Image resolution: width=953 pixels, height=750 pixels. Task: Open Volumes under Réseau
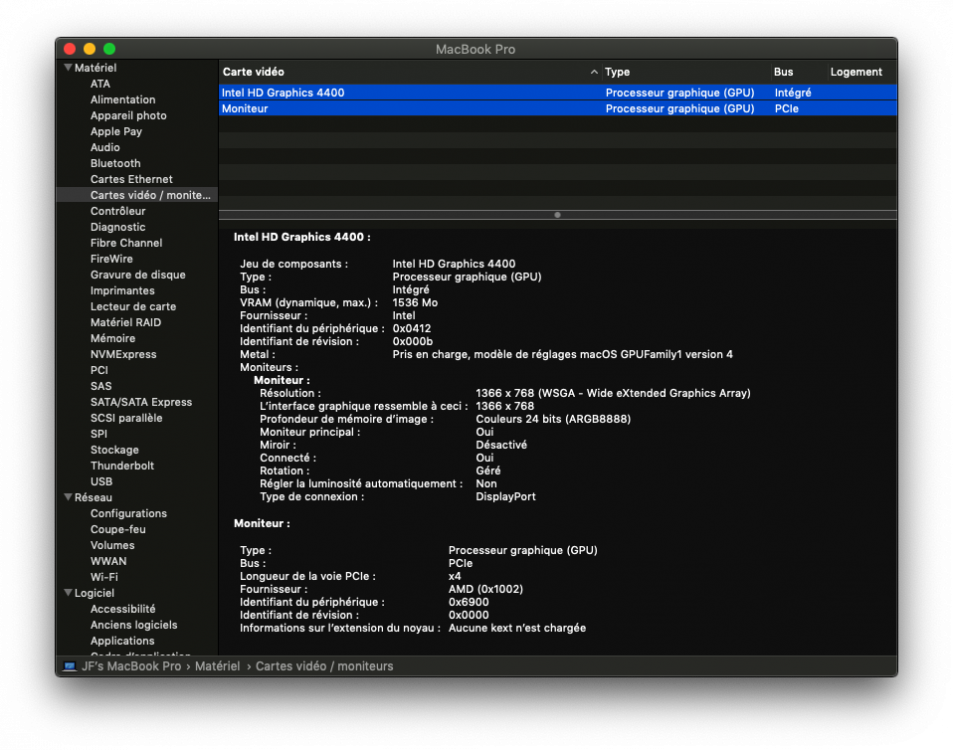[112, 545]
